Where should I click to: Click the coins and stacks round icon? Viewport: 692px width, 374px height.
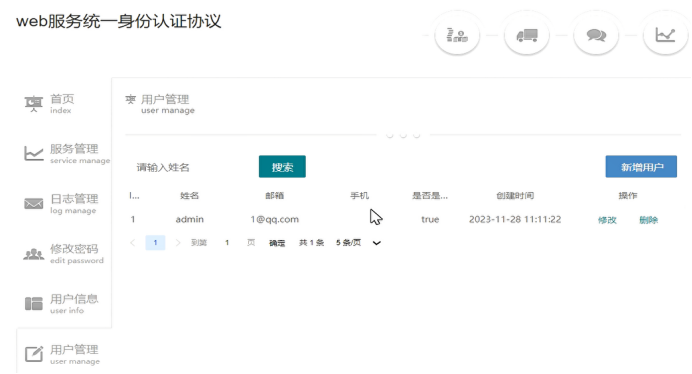[457, 35]
